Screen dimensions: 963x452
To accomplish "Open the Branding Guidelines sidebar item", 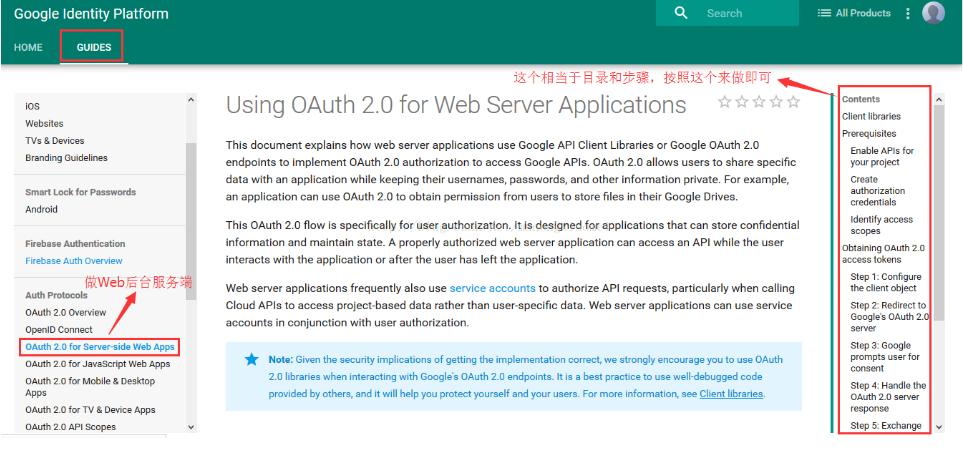I will click(x=66, y=158).
